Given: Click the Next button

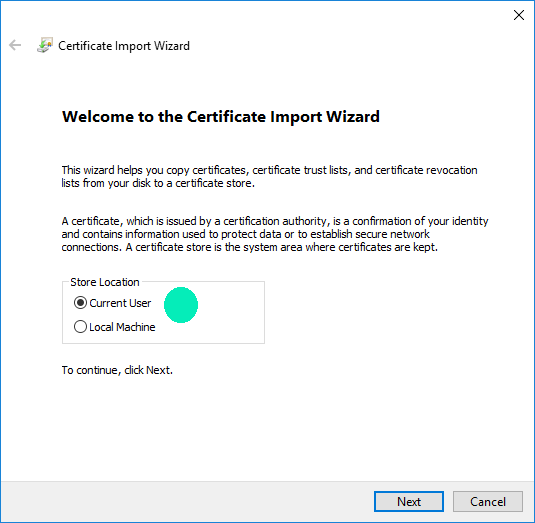Looking at the screenshot, I should pyautogui.click(x=409, y=502).
